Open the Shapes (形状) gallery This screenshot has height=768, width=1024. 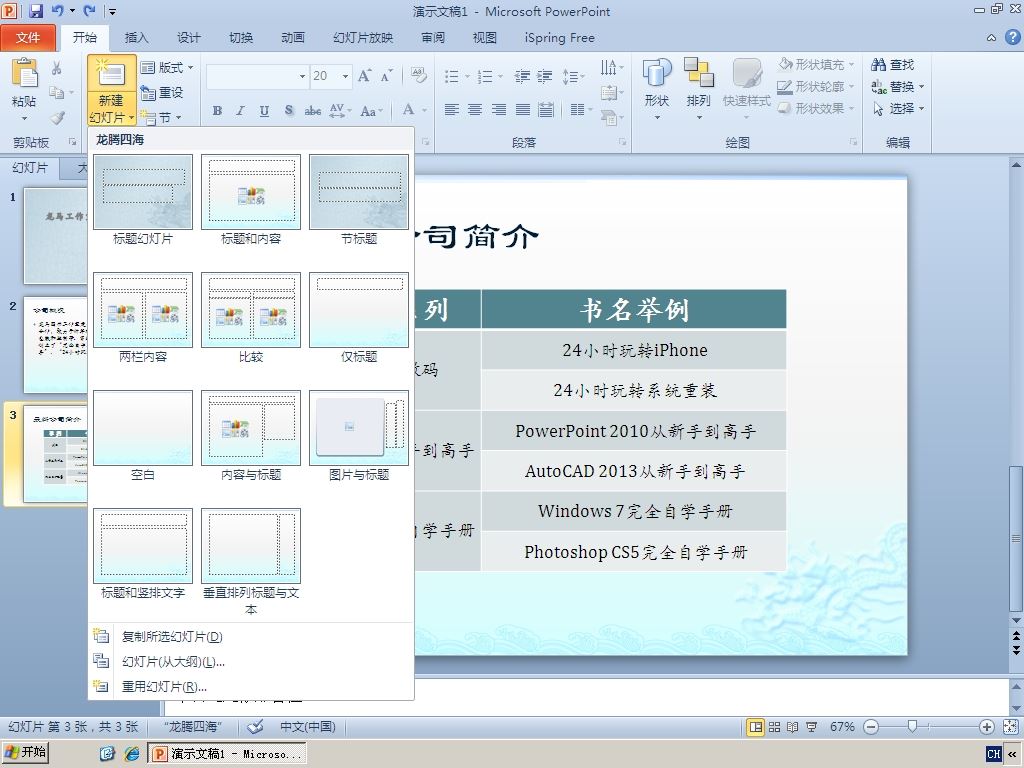(657, 90)
